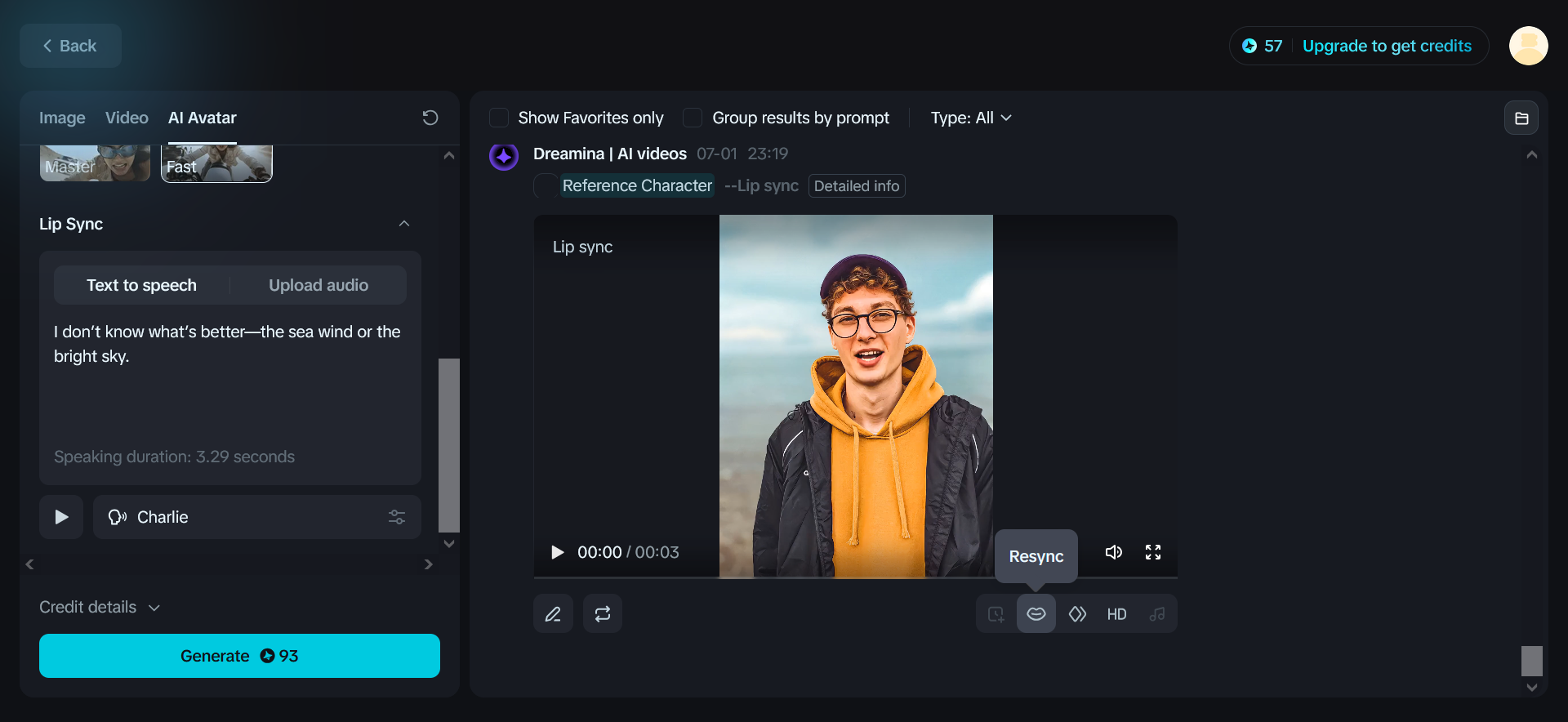
Task: Open Detailed info for the video
Action: (857, 185)
